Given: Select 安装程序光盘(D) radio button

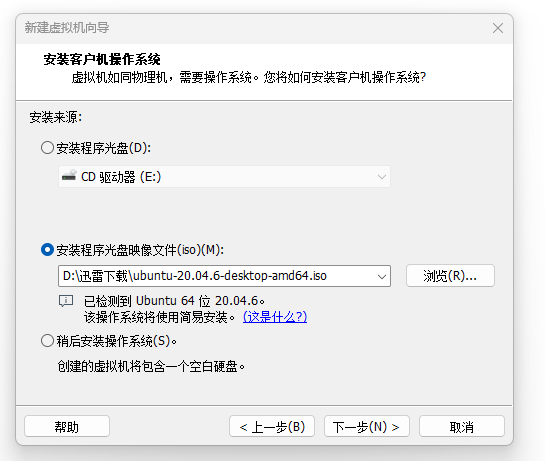Looking at the screenshot, I should (47, 148).
